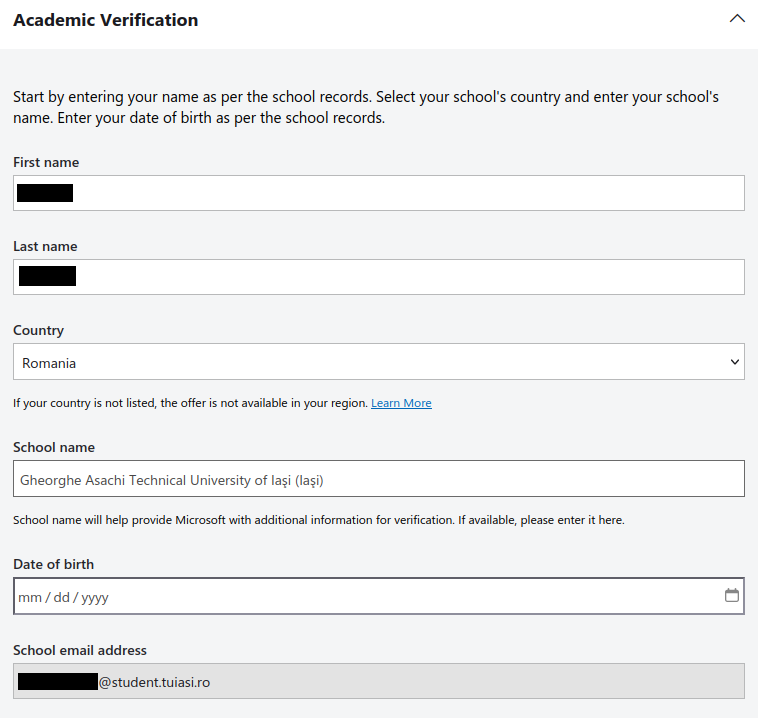
Task: Collapse the Academic Verification section chevron
Action: 737,19
